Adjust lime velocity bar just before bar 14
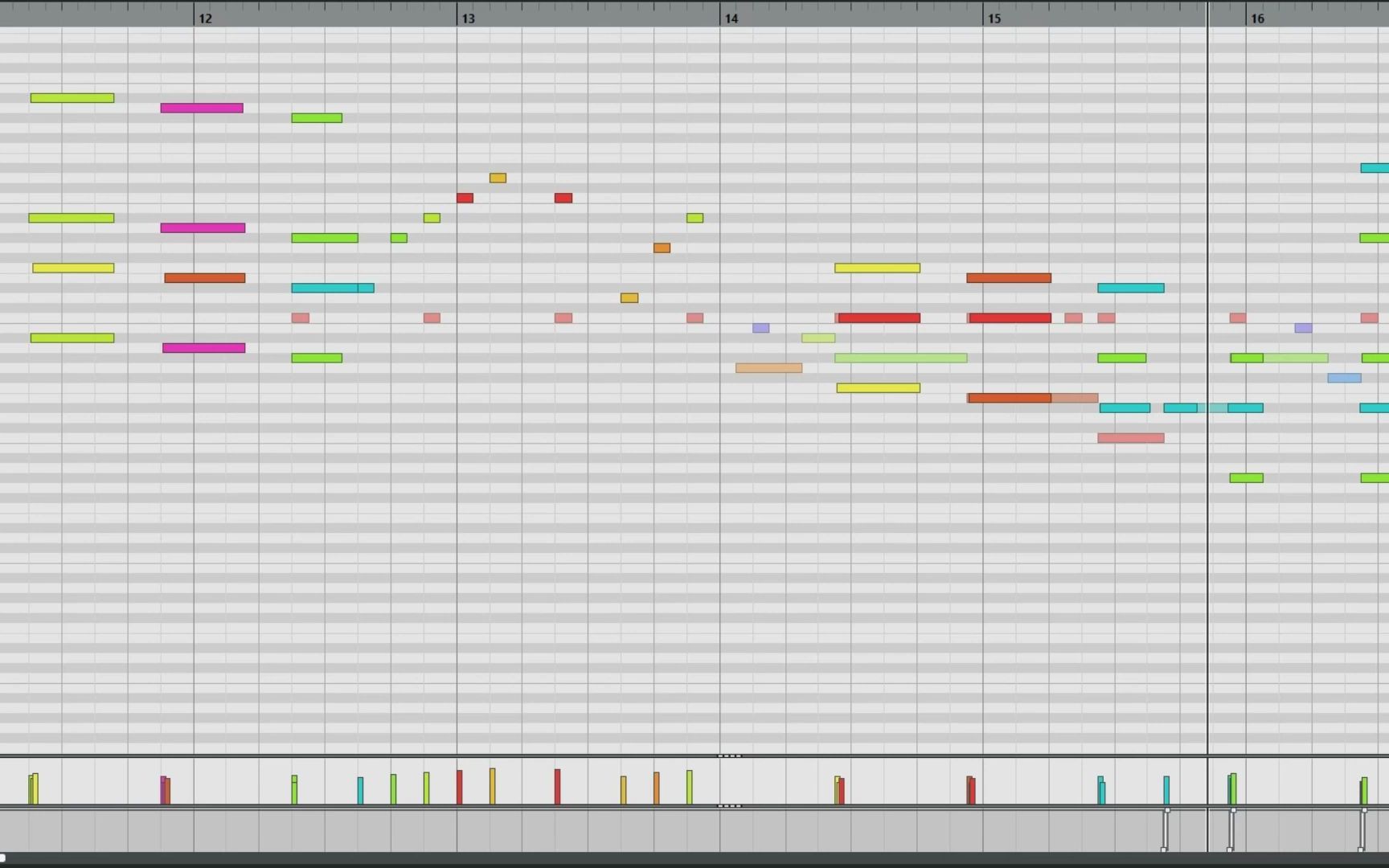 (689, 788)
